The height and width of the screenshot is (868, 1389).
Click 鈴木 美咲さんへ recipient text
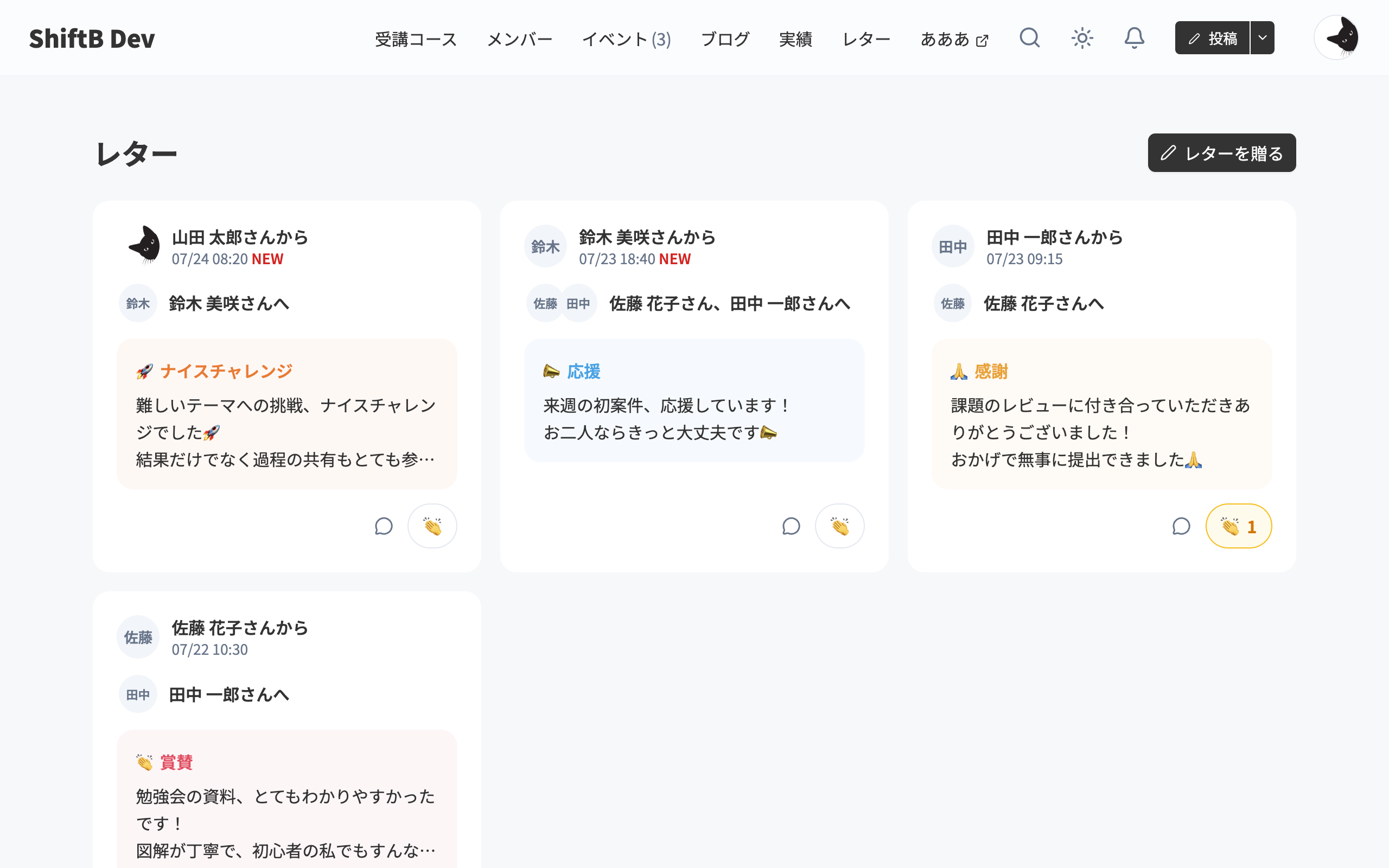point(229,303)
